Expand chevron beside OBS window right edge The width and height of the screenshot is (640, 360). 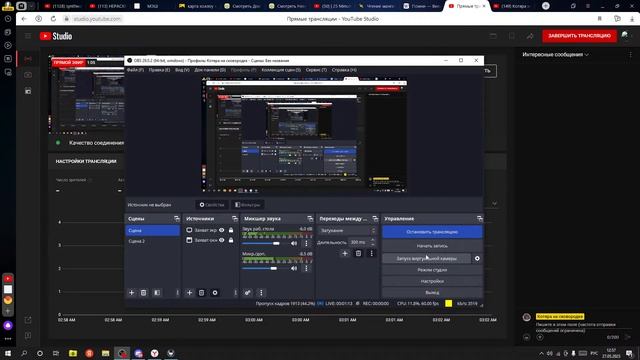[x=494, y=204]
